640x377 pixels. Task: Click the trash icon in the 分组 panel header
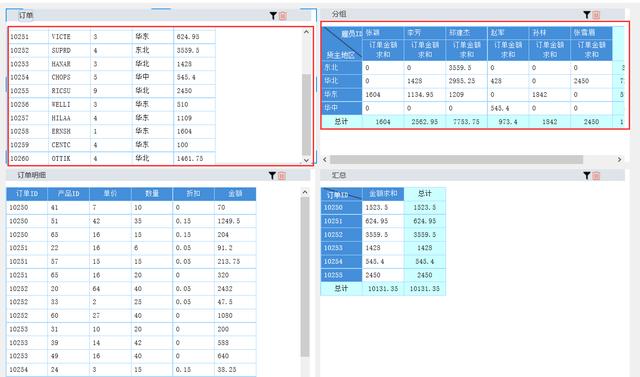point(596,15)
